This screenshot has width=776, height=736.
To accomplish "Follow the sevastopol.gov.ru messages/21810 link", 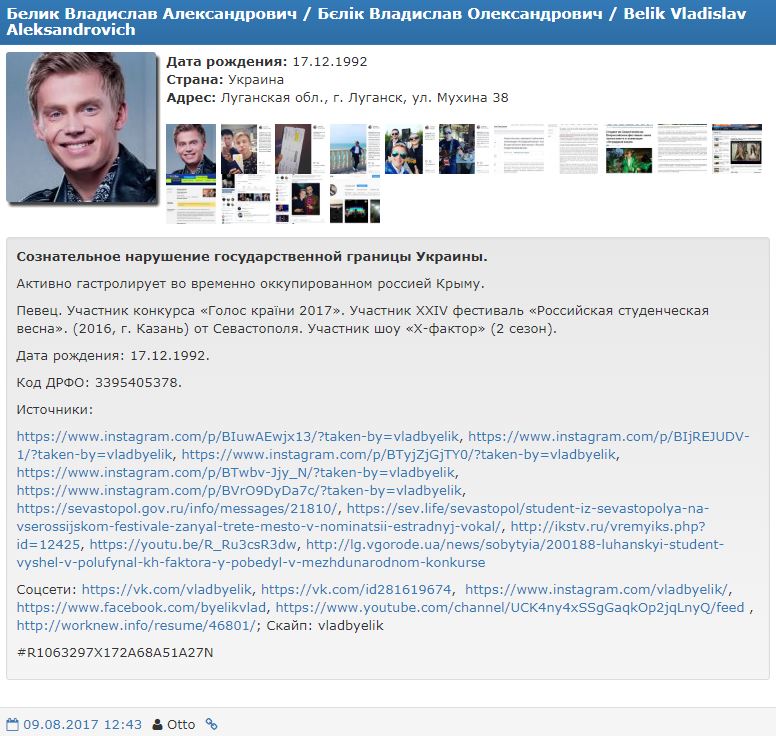I will 177,508.
